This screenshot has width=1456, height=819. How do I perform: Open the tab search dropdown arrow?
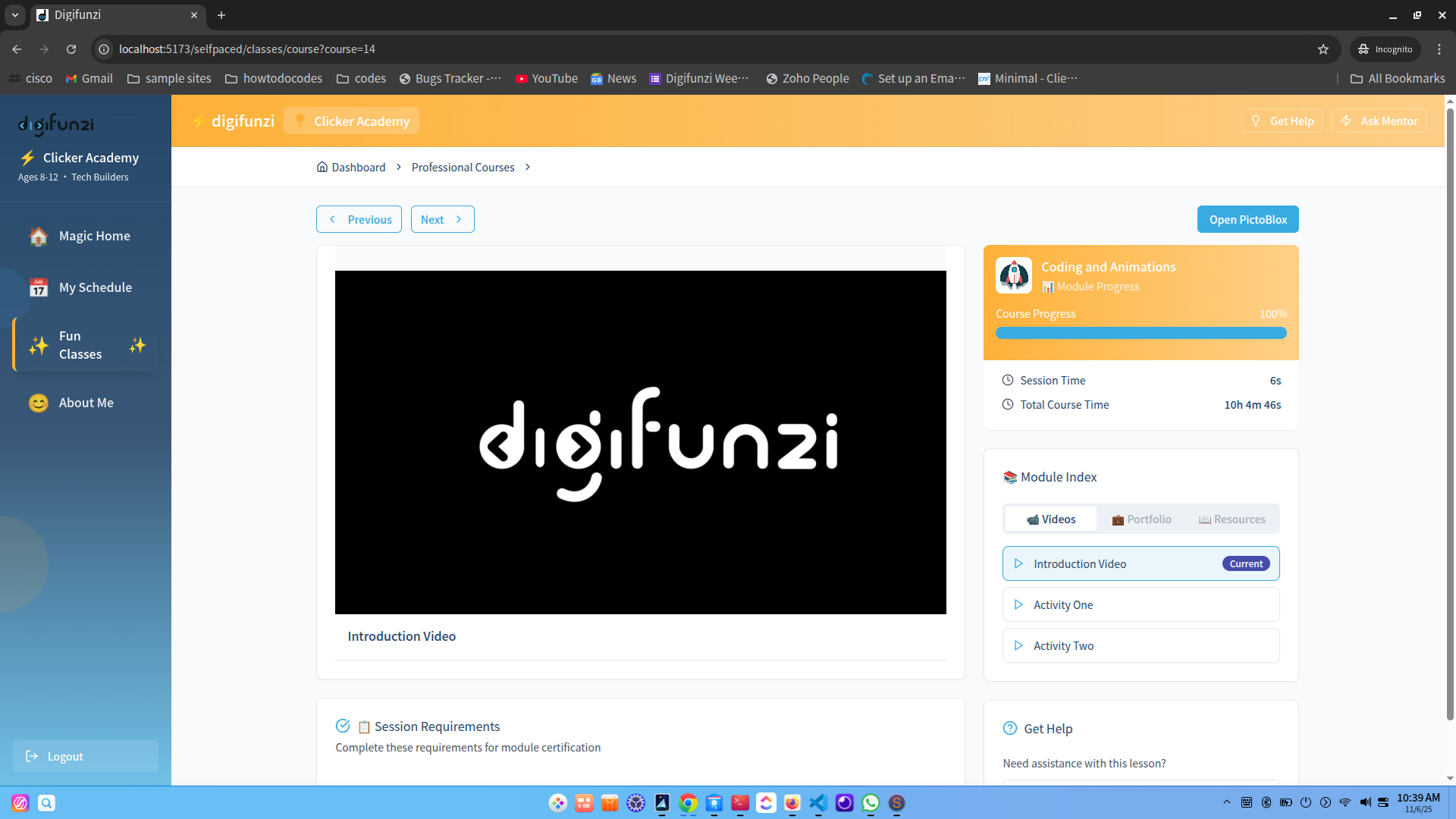(x=15, y=15)
